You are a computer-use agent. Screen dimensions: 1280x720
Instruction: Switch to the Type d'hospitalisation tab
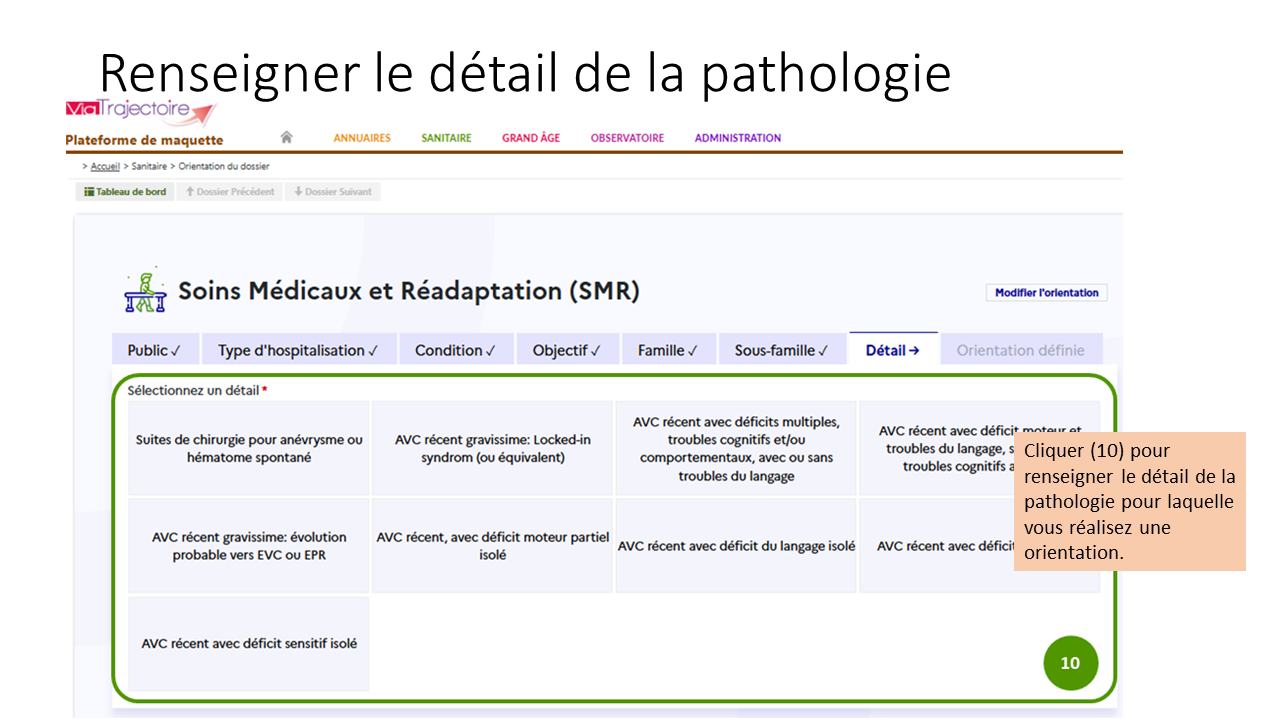point(298,351)
